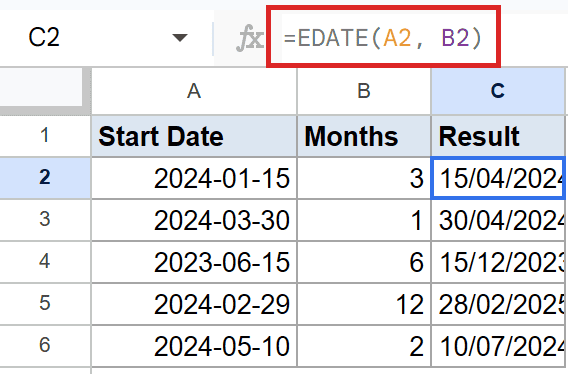Click the Months header cell
Image resolution: width=568 pixels, height=374 pixels.
pos(364,136)
